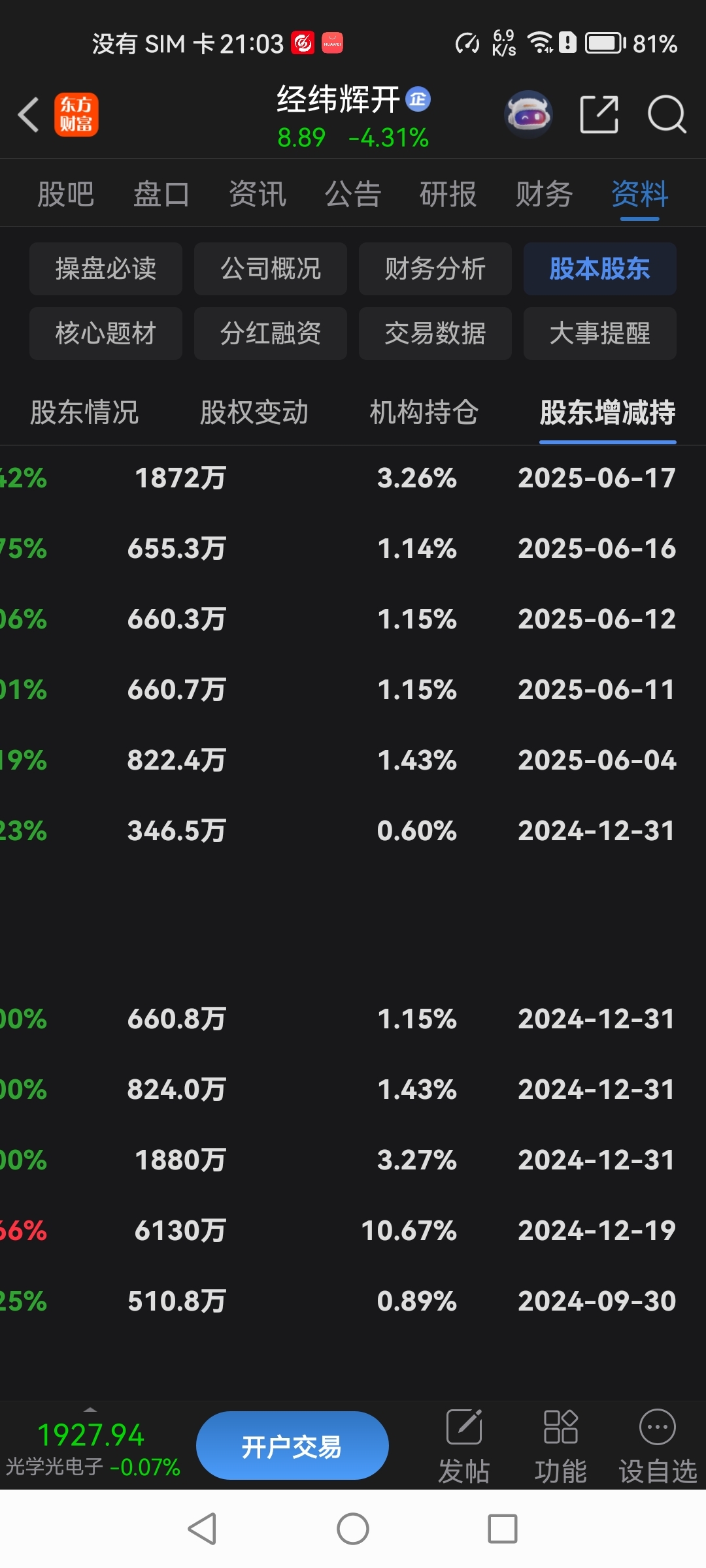
Task: Tap the row dated 2024-12-19
Action: [x=353, y=1231]
